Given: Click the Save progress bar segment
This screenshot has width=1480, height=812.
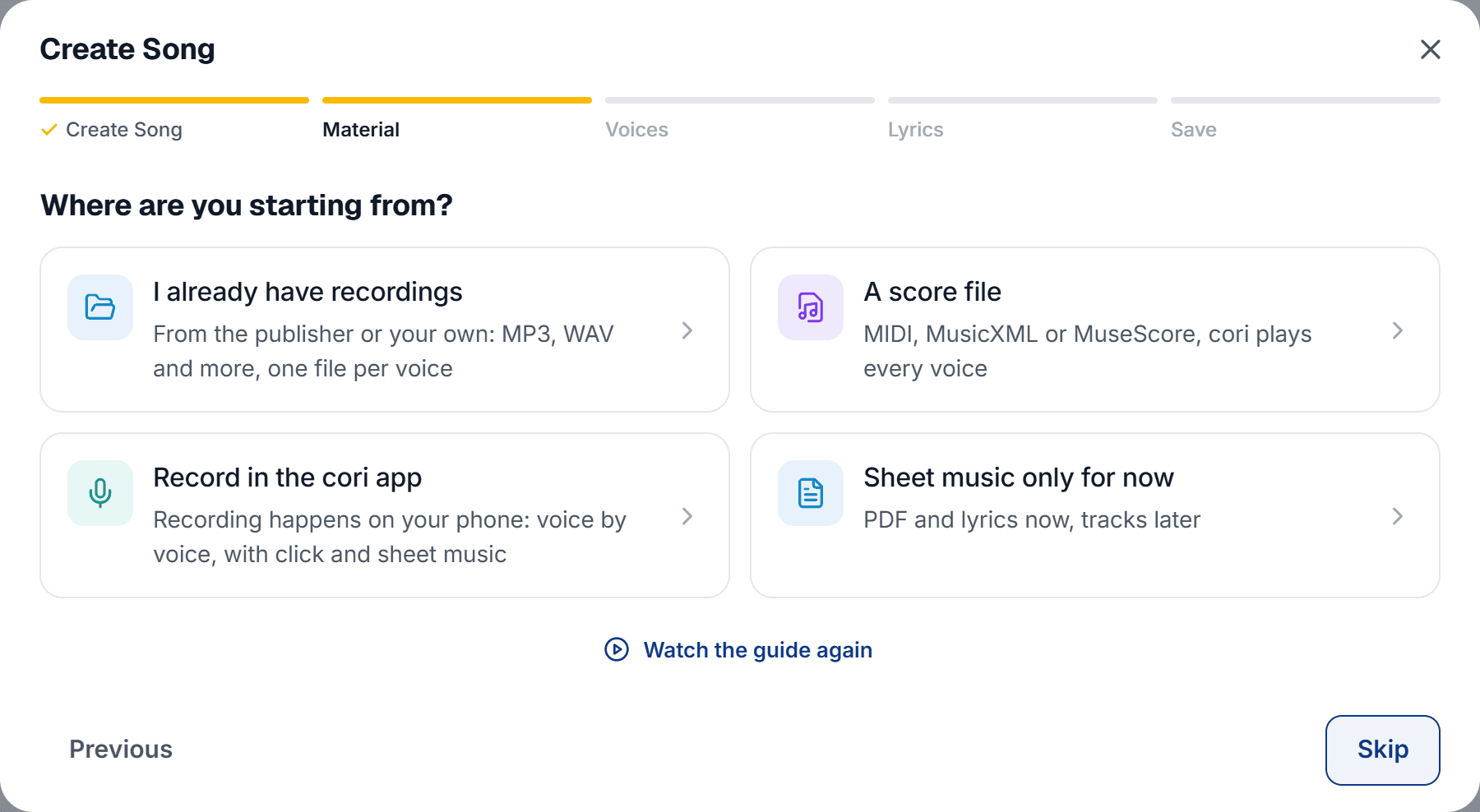Looking at the screenshot, I should 1306,100.
